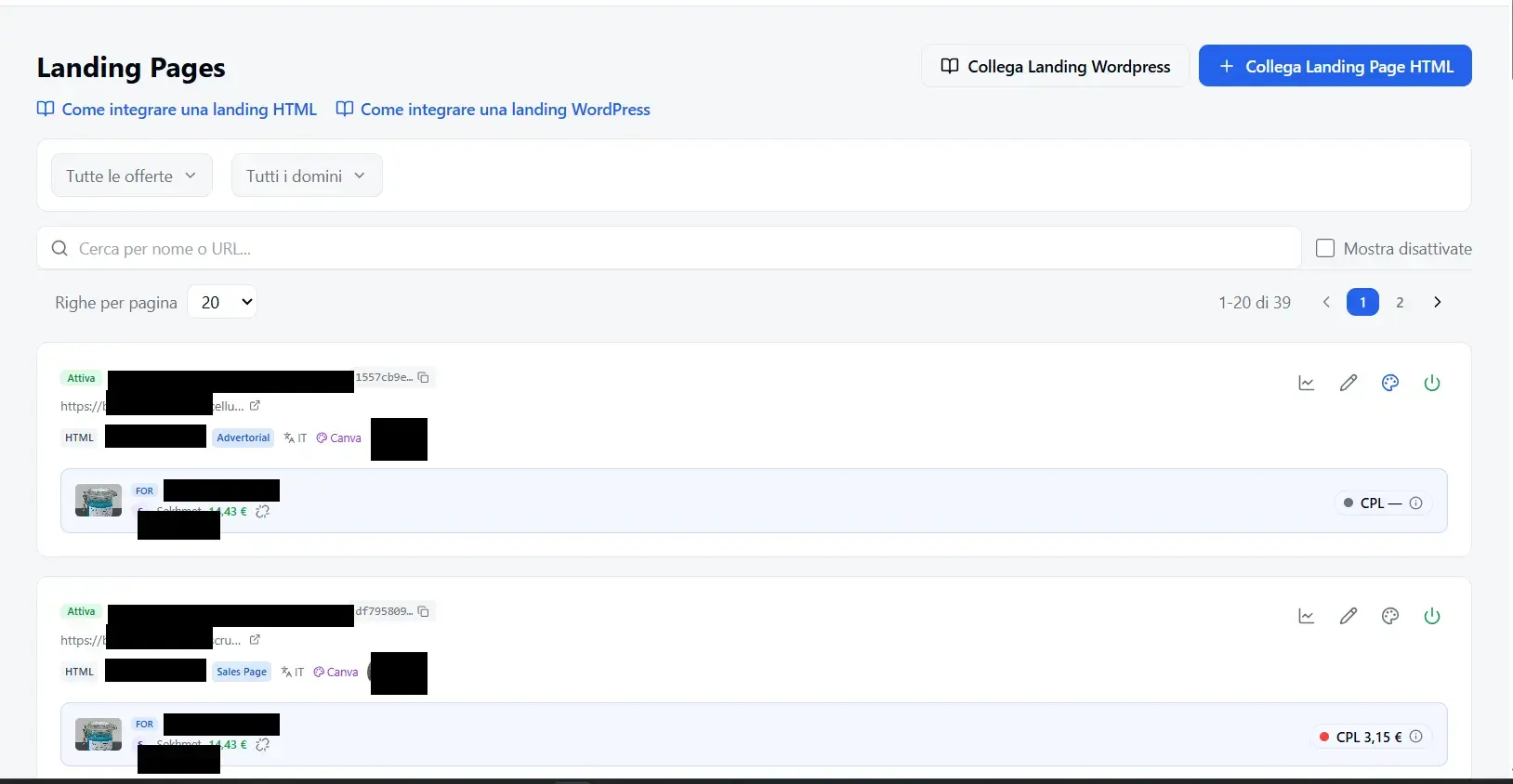Click HTML tag in the Advertorial landing row
This screenshot has height=784, width=1513.
click(79, 438)
